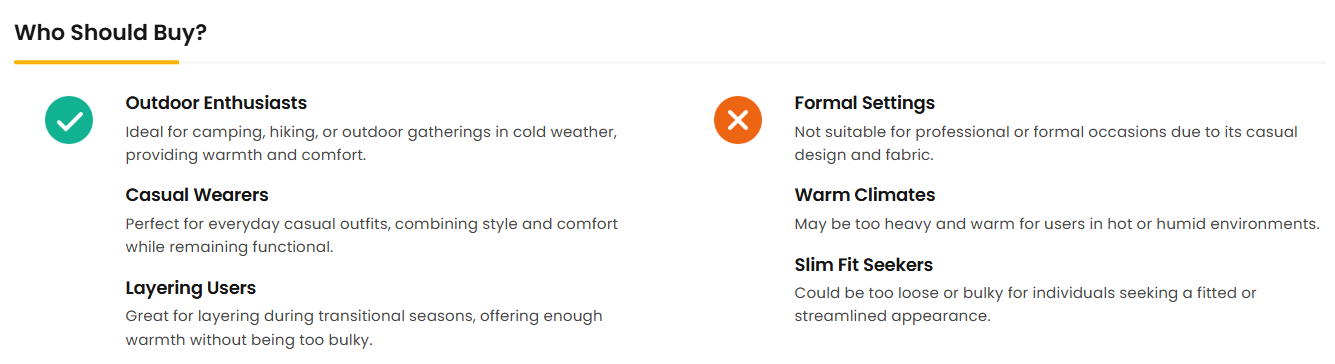Click the camping and hiking description text

point(371,144)
